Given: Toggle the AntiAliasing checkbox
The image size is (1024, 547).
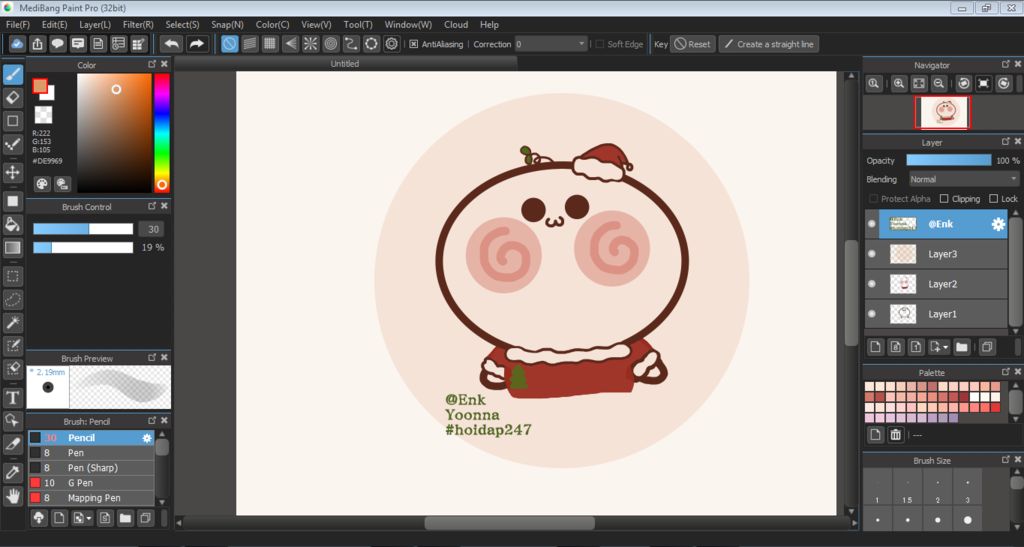Looking at the screenshot, I should pyautogui.click(x=413, y=44).
